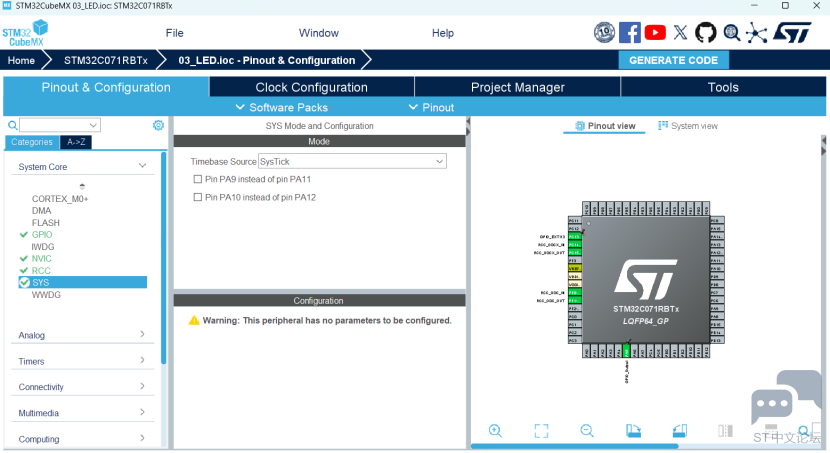Switch to the A->Z sorting tab
830x453 pixels.
point(76,142)
